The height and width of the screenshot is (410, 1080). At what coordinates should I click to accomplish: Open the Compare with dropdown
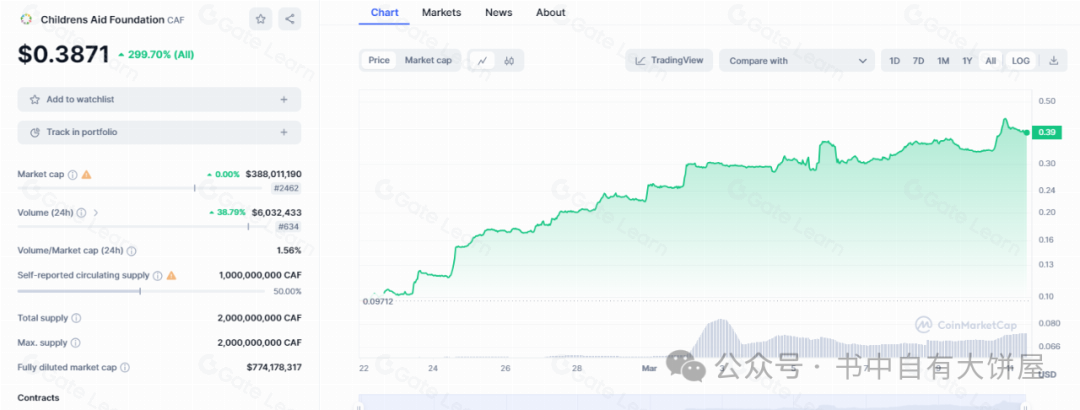point(796,61)
